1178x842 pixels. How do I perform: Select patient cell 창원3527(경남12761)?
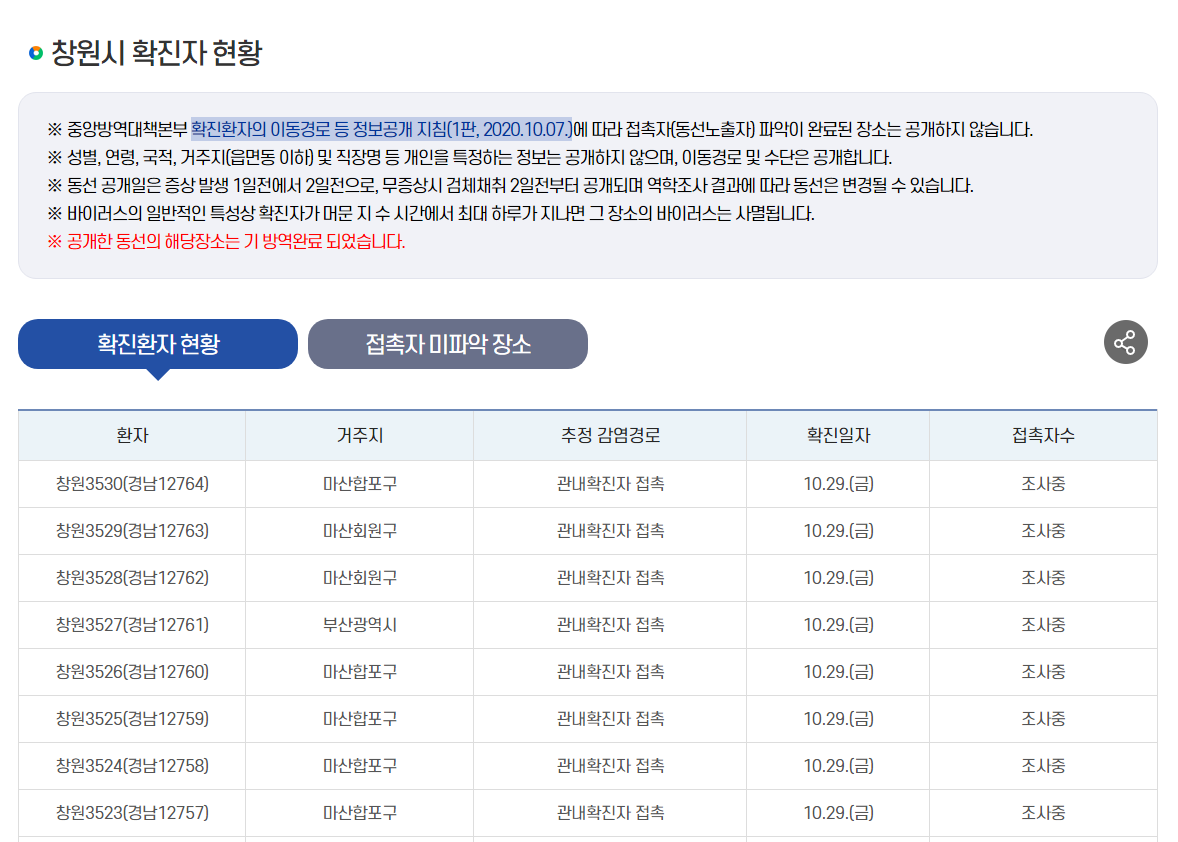pyautogui.click(x=132, y=625)
